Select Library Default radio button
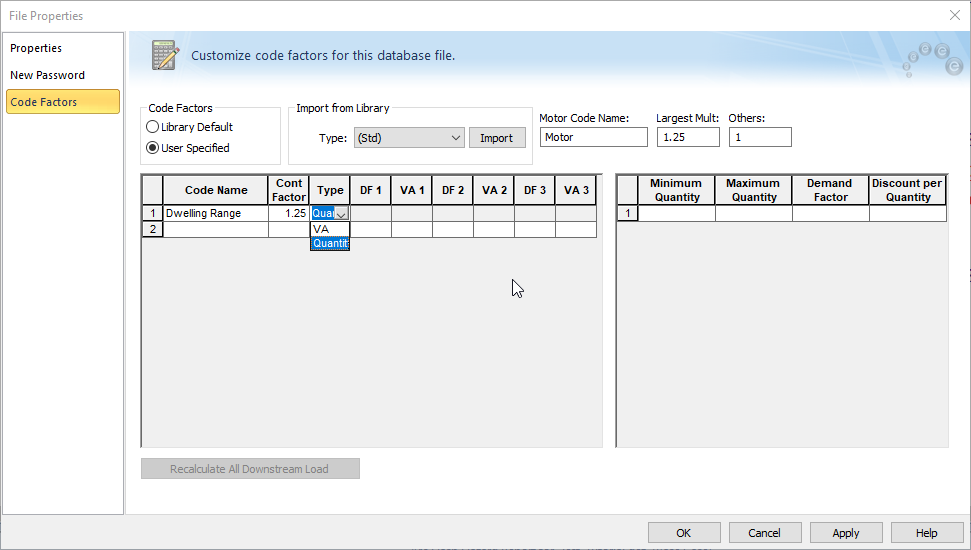This screenshot has height=550, width=971. pyautogui.click(x=153, y=127)
